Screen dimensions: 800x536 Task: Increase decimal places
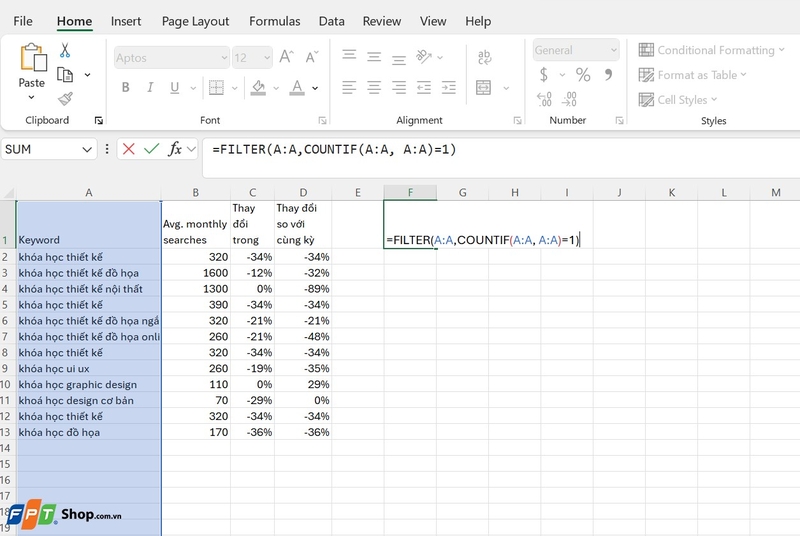click(x=544, y=99)
